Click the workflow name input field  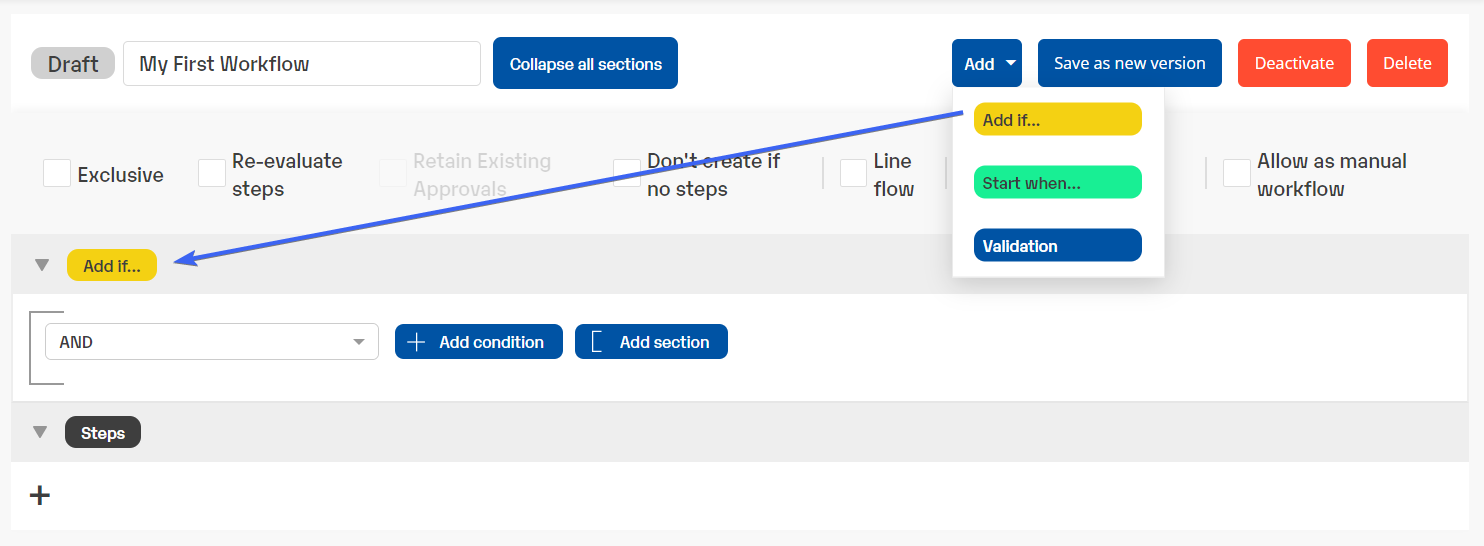click(x=302, y=63)
